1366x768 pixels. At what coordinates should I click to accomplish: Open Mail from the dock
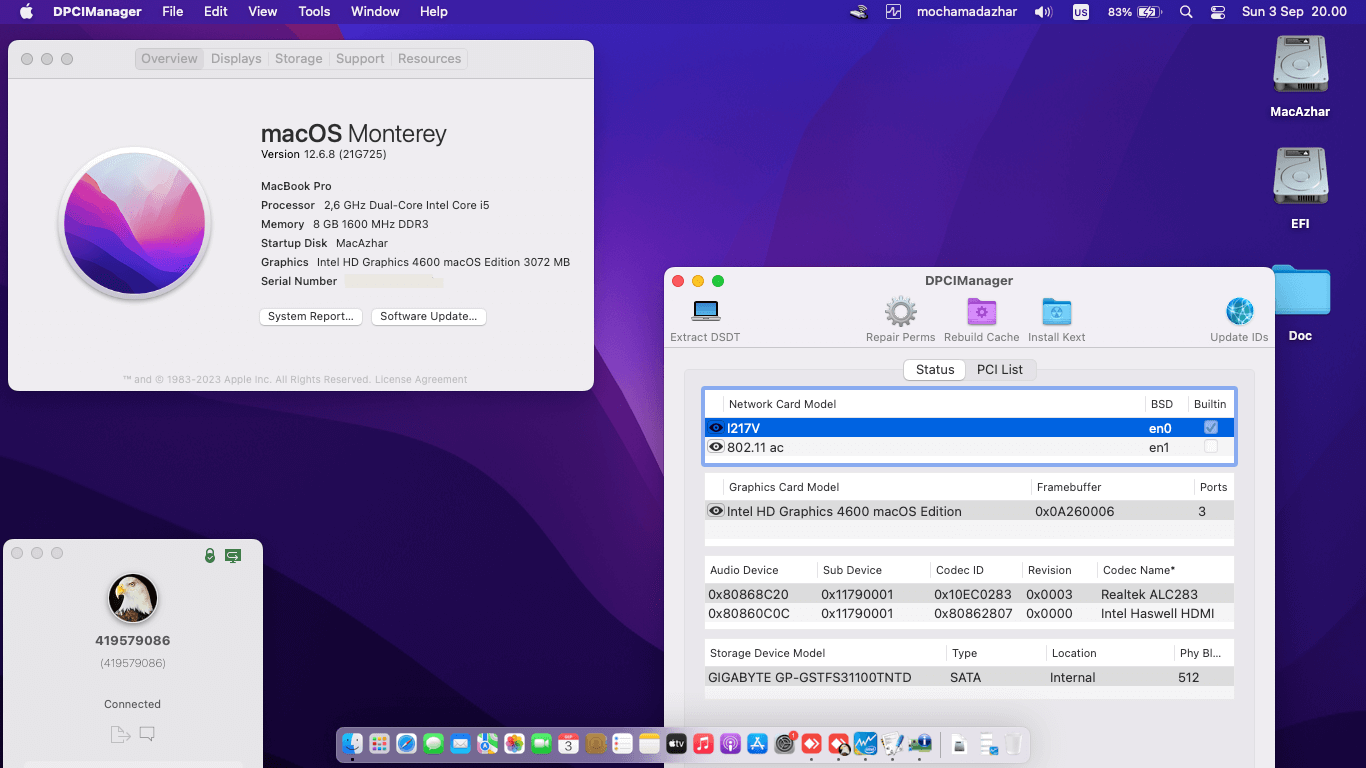[460, 743]
